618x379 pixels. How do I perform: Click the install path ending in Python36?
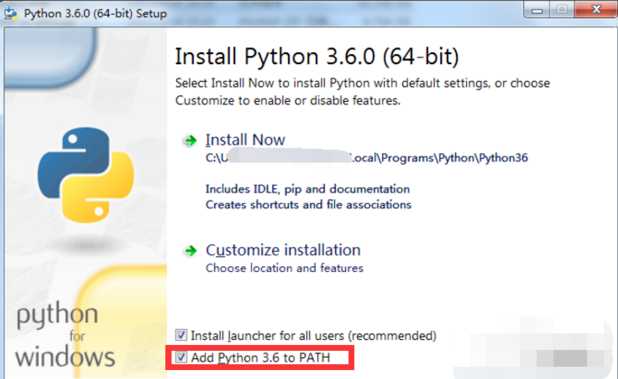367,158
